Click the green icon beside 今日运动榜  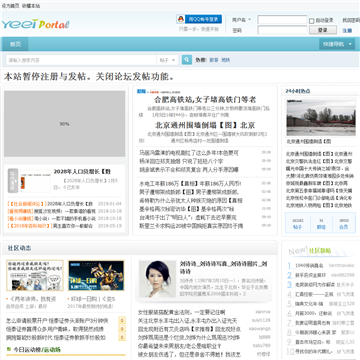pyautogui.click(x=9, y=350)
